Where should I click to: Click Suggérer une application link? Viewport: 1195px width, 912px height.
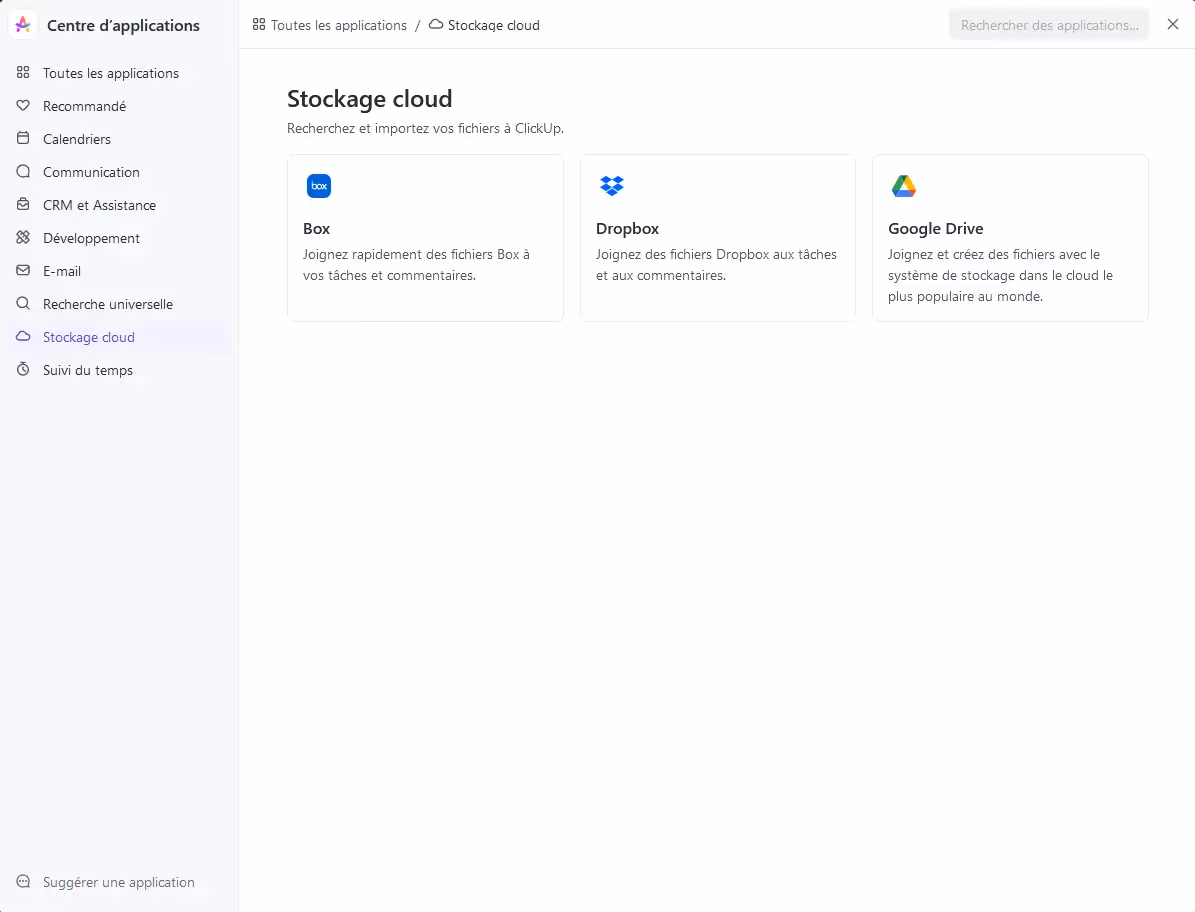118,882
